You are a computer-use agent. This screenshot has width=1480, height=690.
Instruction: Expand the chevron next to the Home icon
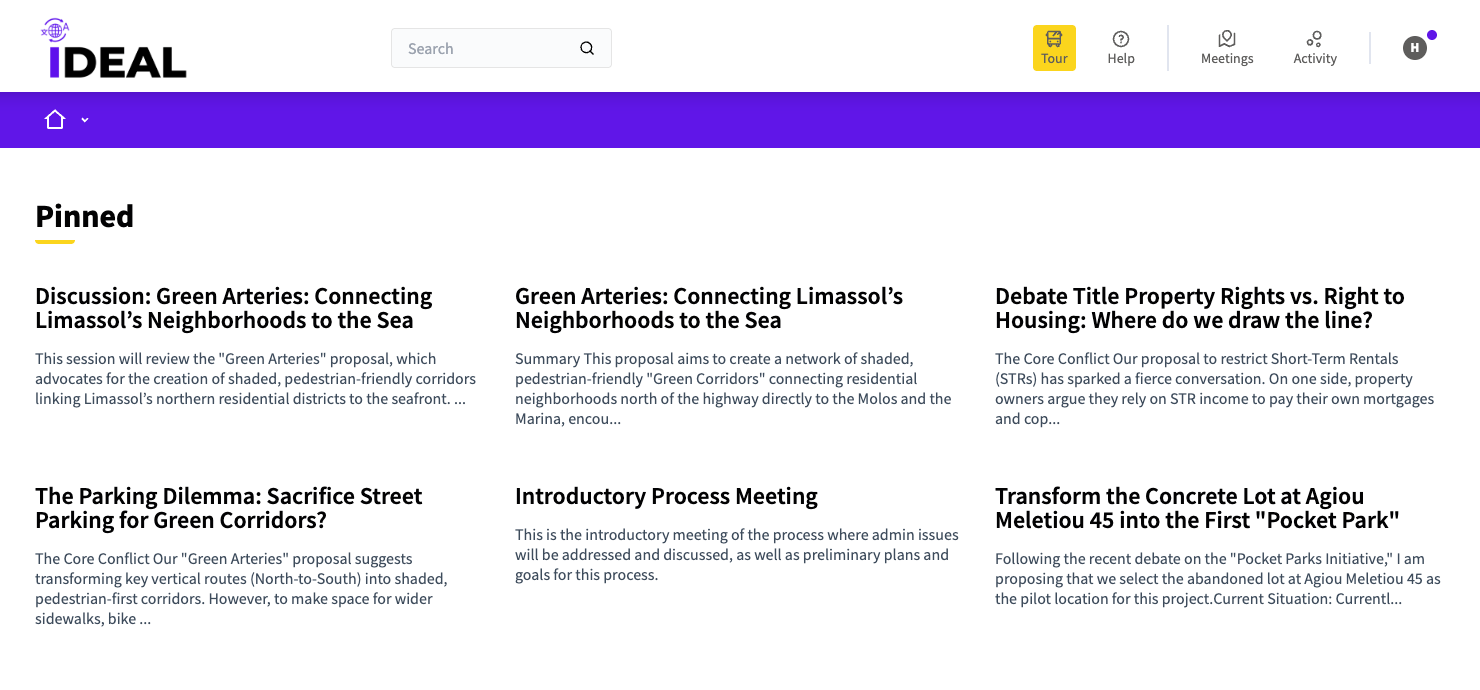coord(84,120)
